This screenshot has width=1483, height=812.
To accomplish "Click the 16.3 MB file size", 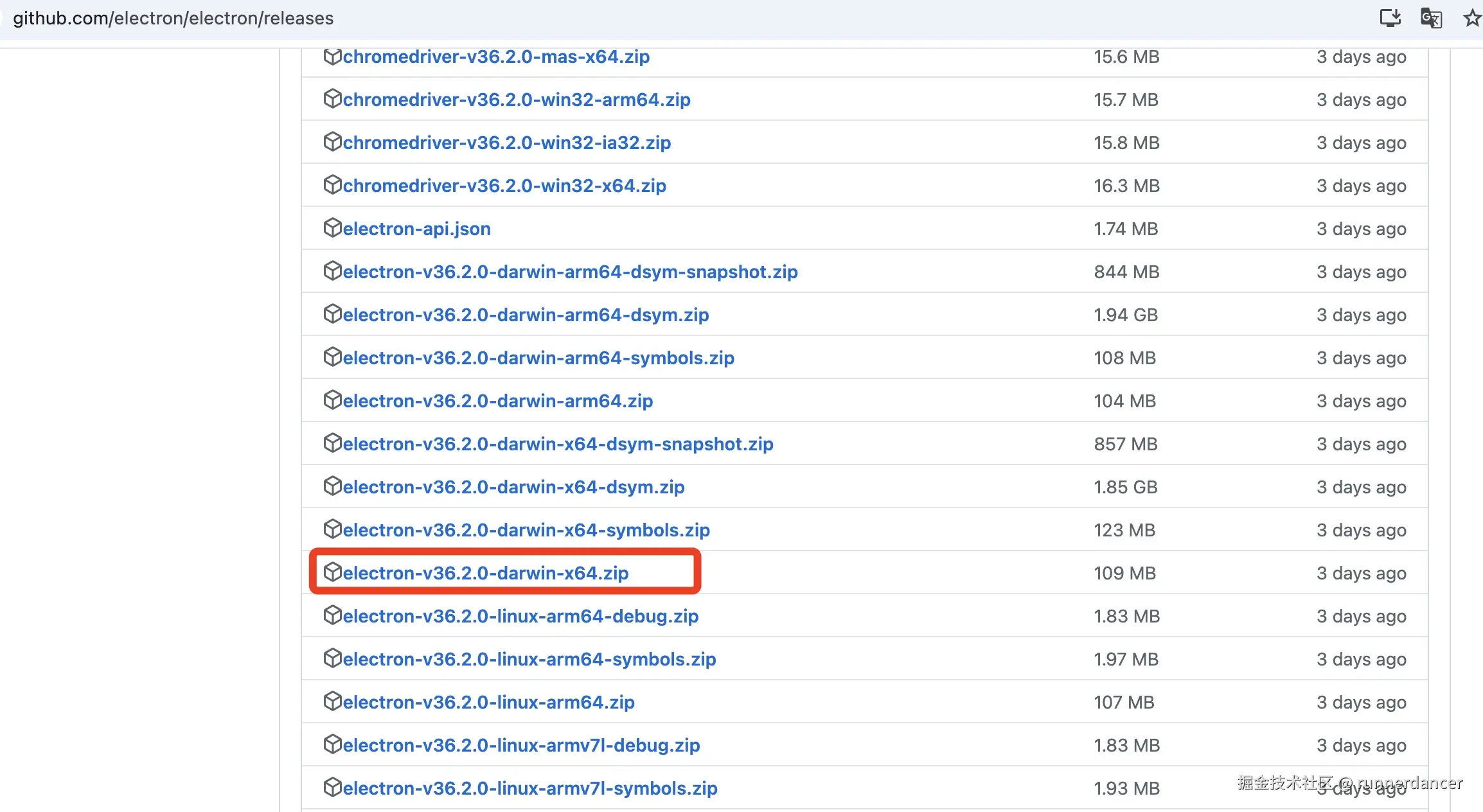I will coord(1126,186).
